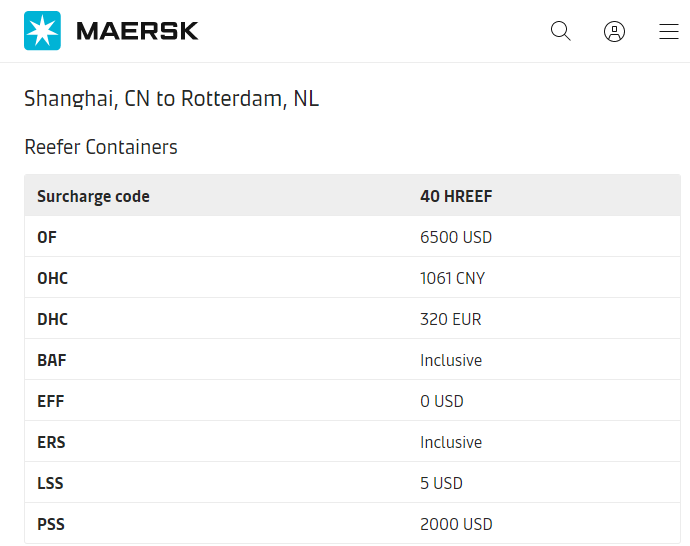
Task: Click the LSS 5 USD value
Action: (441, 483)
